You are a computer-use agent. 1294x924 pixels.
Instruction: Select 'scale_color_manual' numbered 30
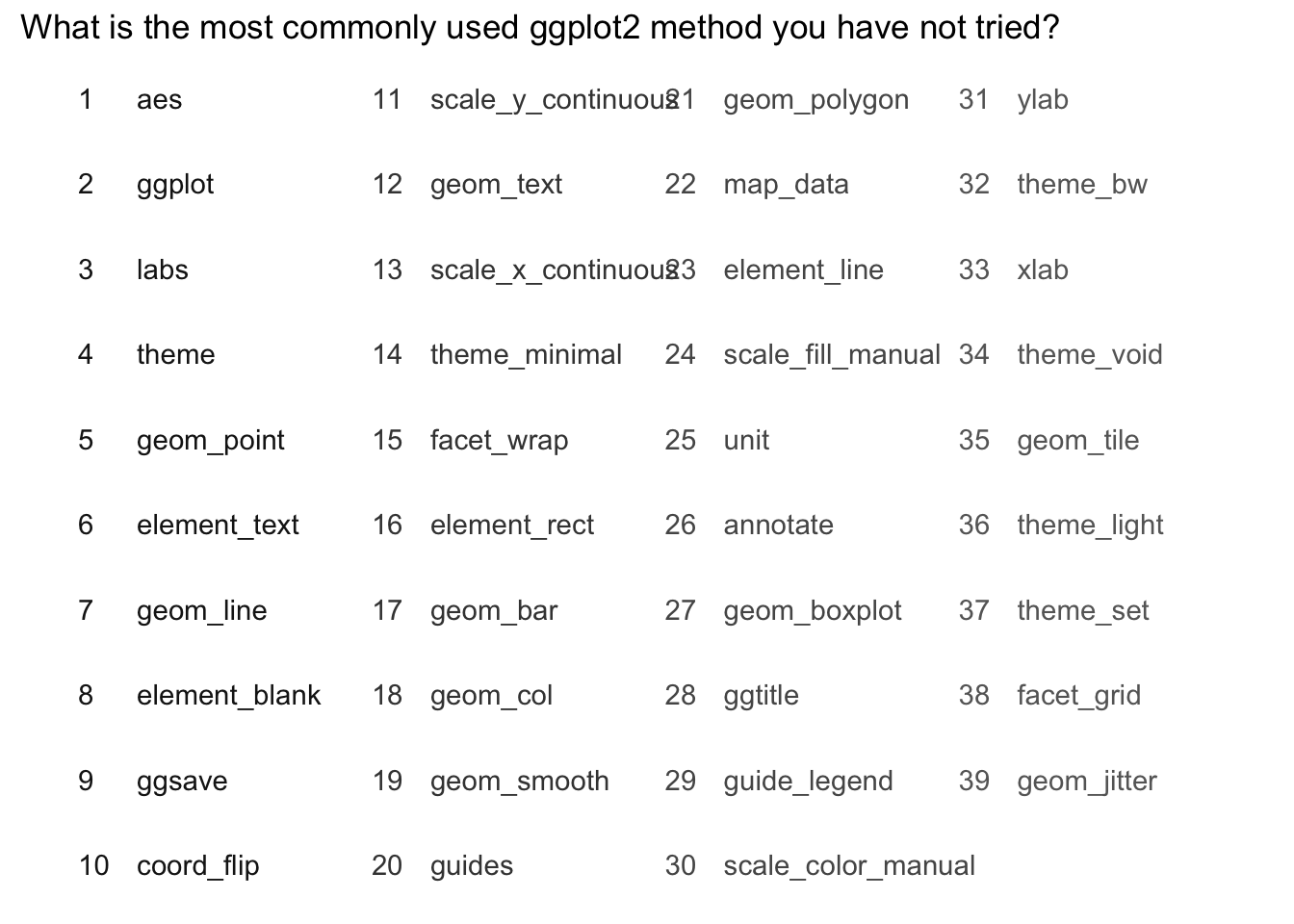coord(849,866)
